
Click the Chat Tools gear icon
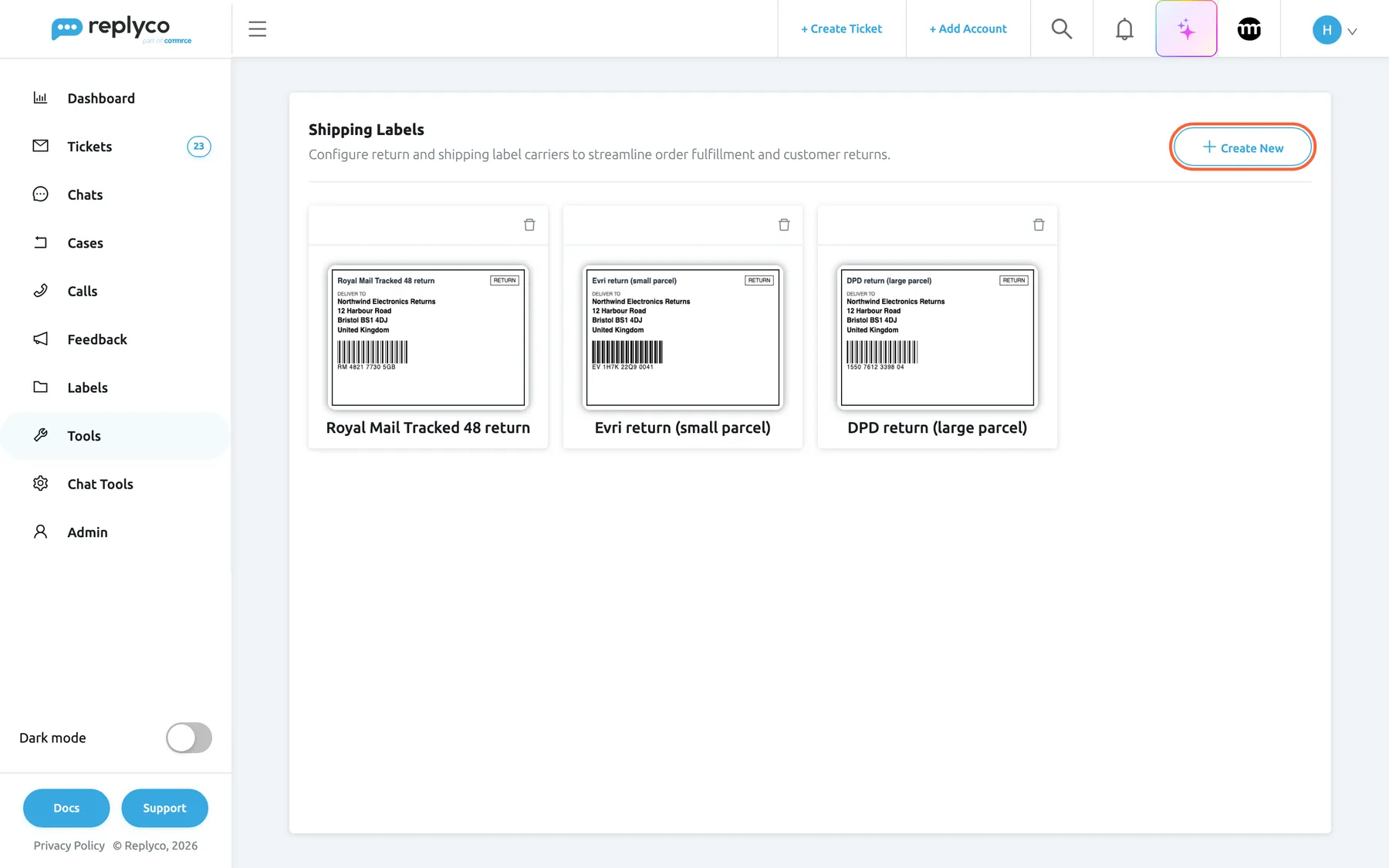pyautogui.click(x=40, y=484)
